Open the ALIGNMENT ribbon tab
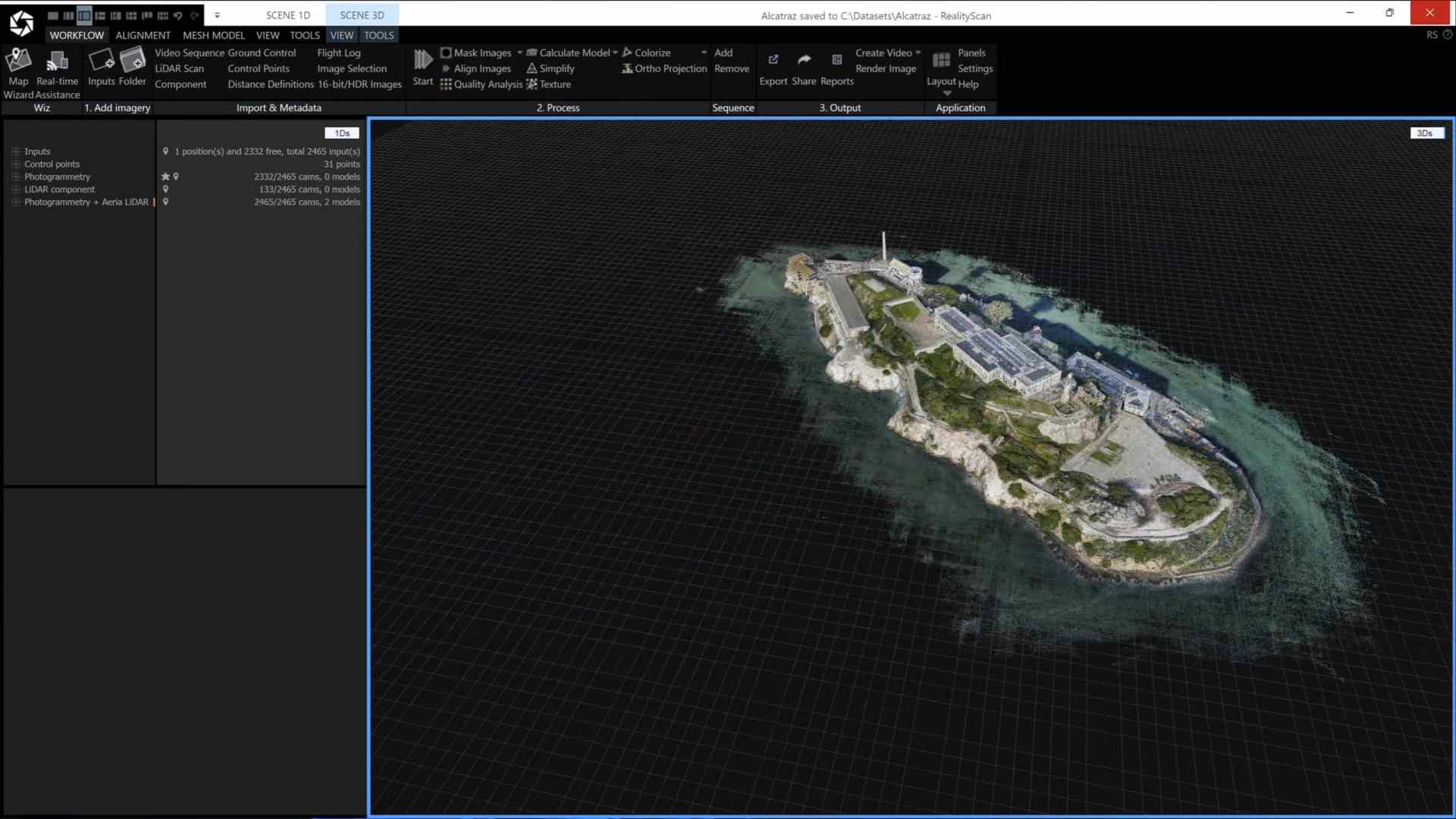Image resolution: width=1456 pixels, height=819 pixels. coord(143,35)
